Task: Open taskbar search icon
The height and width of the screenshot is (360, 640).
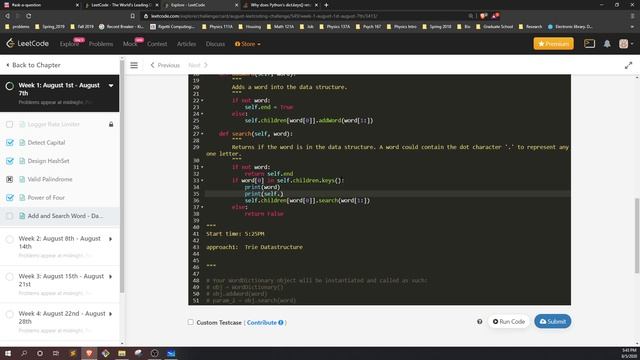Action: coord(24,353)
